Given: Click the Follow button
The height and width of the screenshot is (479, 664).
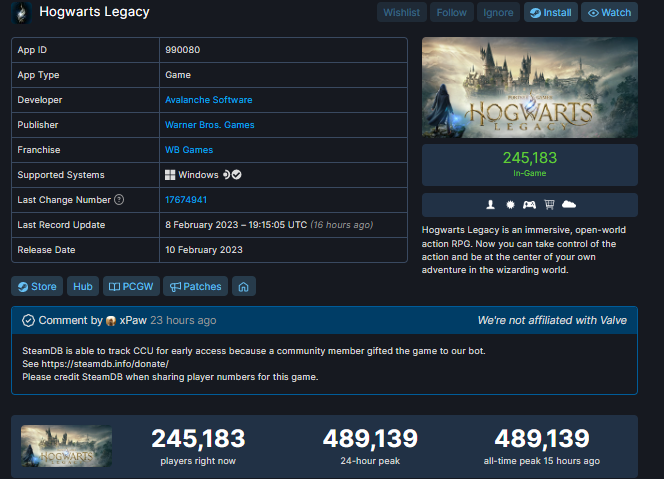Looking at the screenshot, I should pyautogui.click(x=451, y=13).
